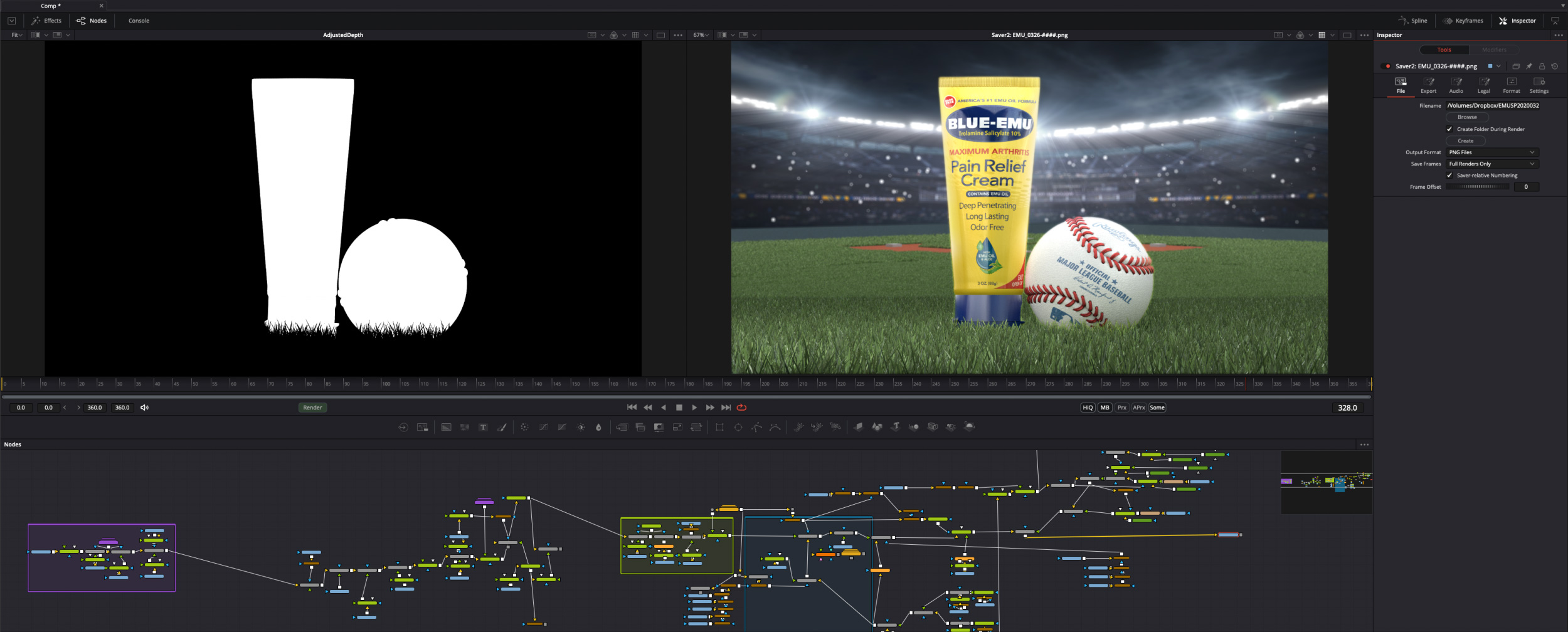Toggle audio mute speaker icon
The image size is (1568, 632).
pyautogui.click(x=144, y=408)
